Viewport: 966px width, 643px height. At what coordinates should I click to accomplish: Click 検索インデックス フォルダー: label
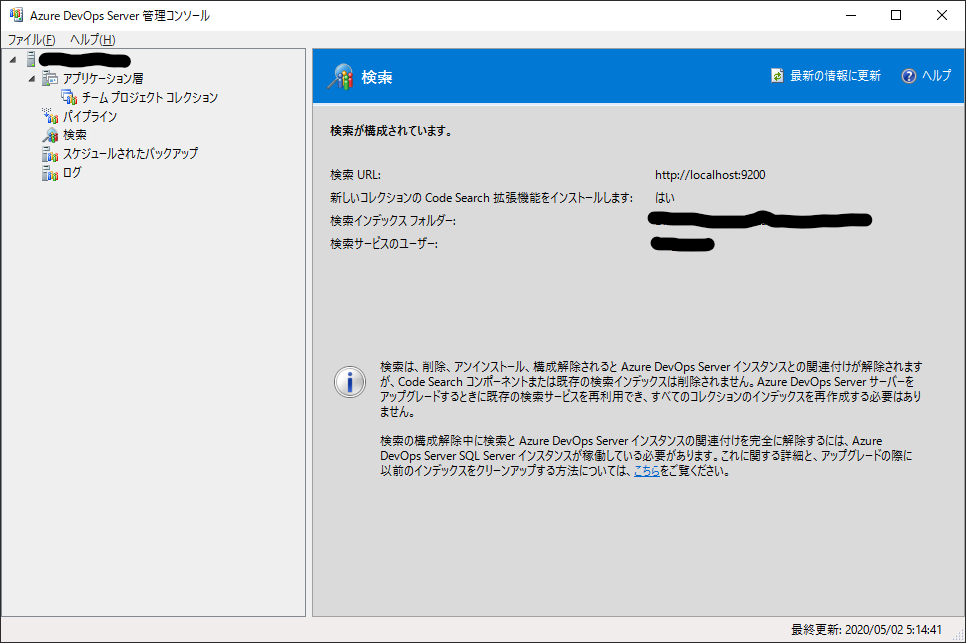pyautogui.click(x=393, y=220)
